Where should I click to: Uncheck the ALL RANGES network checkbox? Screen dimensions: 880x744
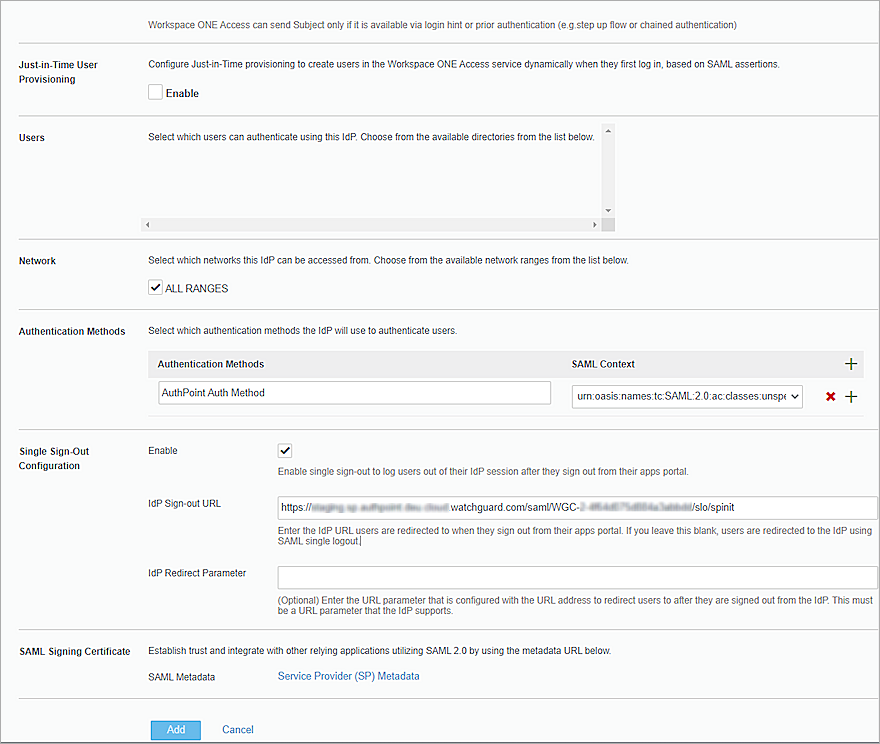[x=155, y=288]
